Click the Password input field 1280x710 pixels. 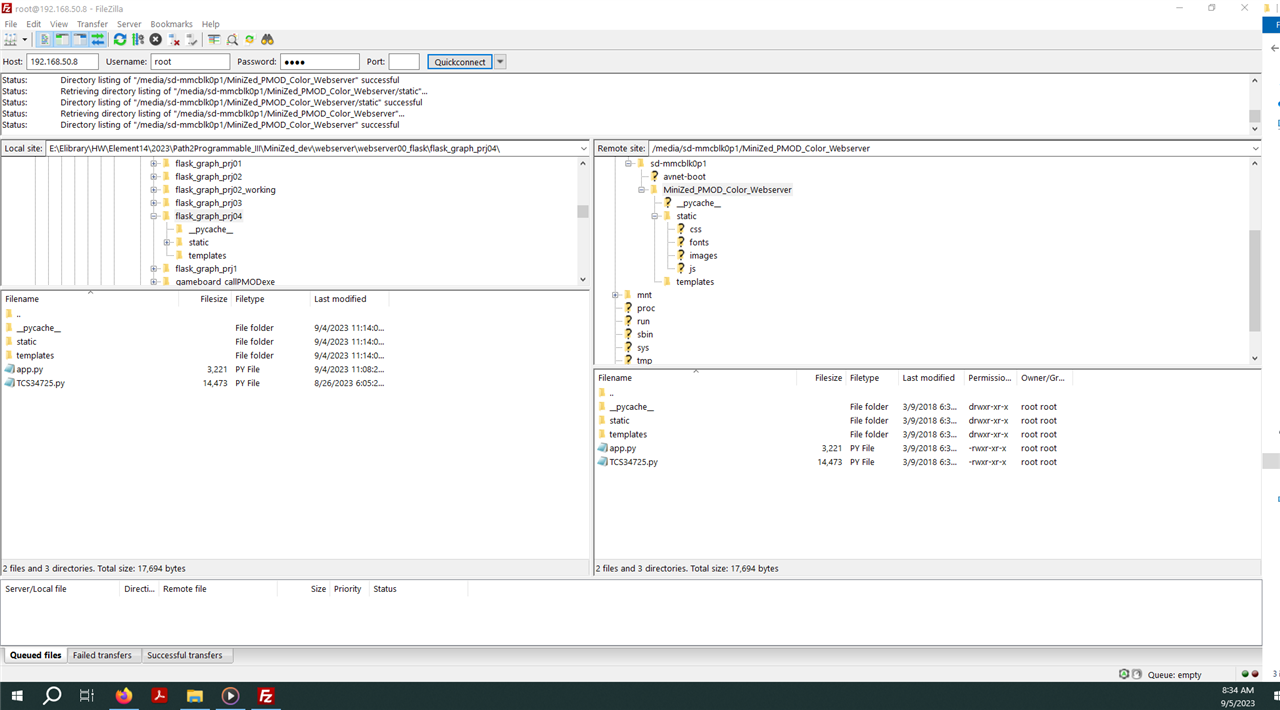click(x=319, y=62)
